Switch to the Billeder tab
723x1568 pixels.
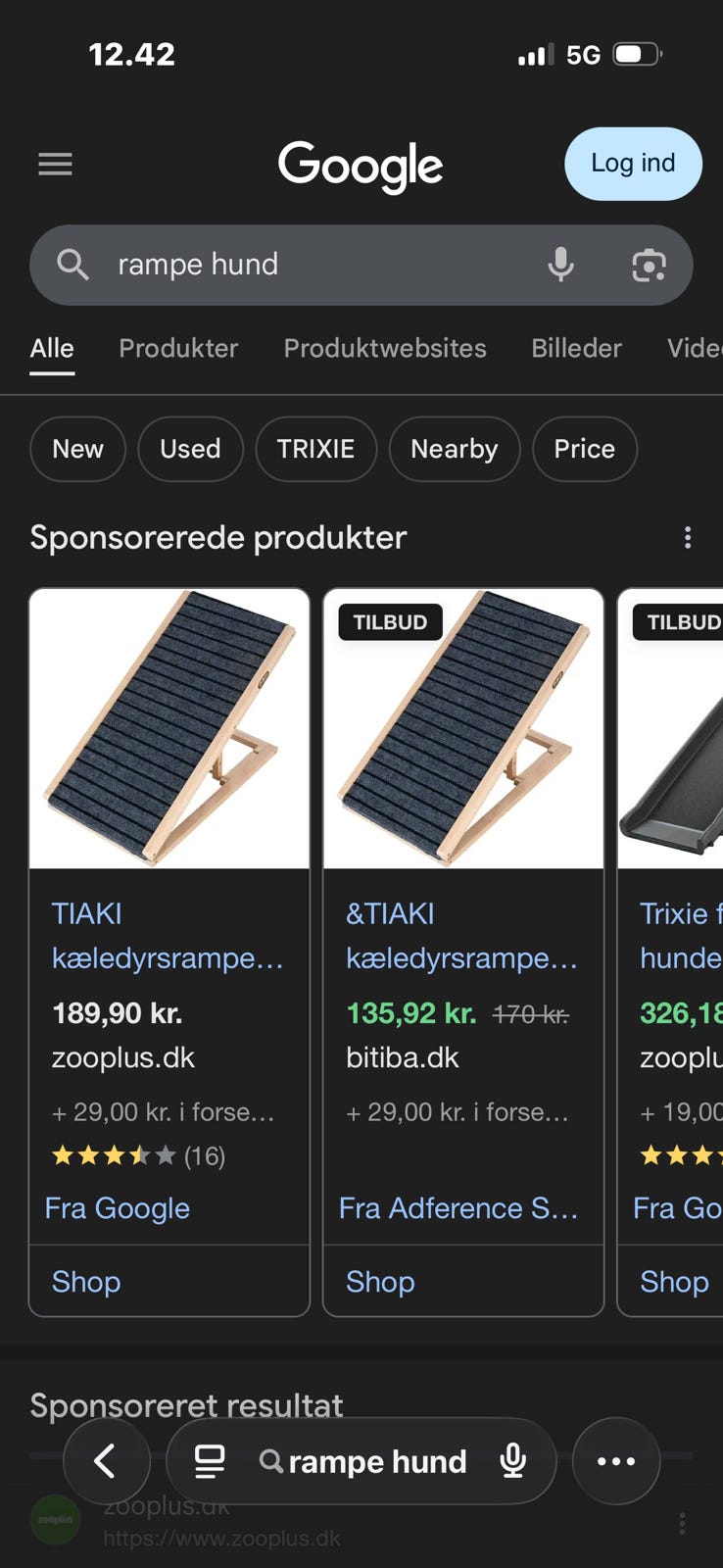point(576,349)
